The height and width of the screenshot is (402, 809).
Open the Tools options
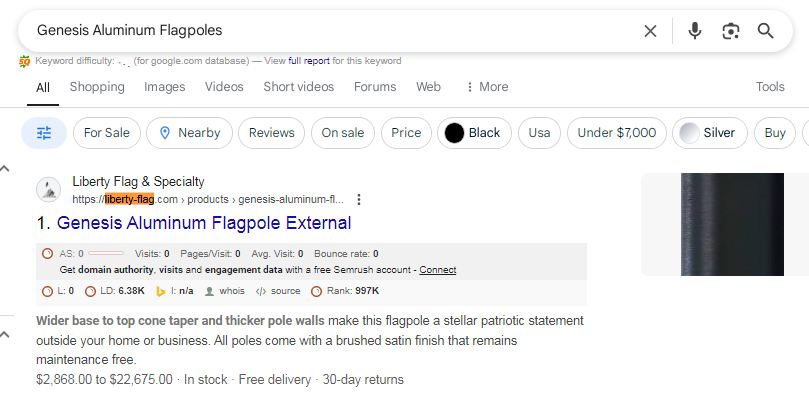click(770, 87)
